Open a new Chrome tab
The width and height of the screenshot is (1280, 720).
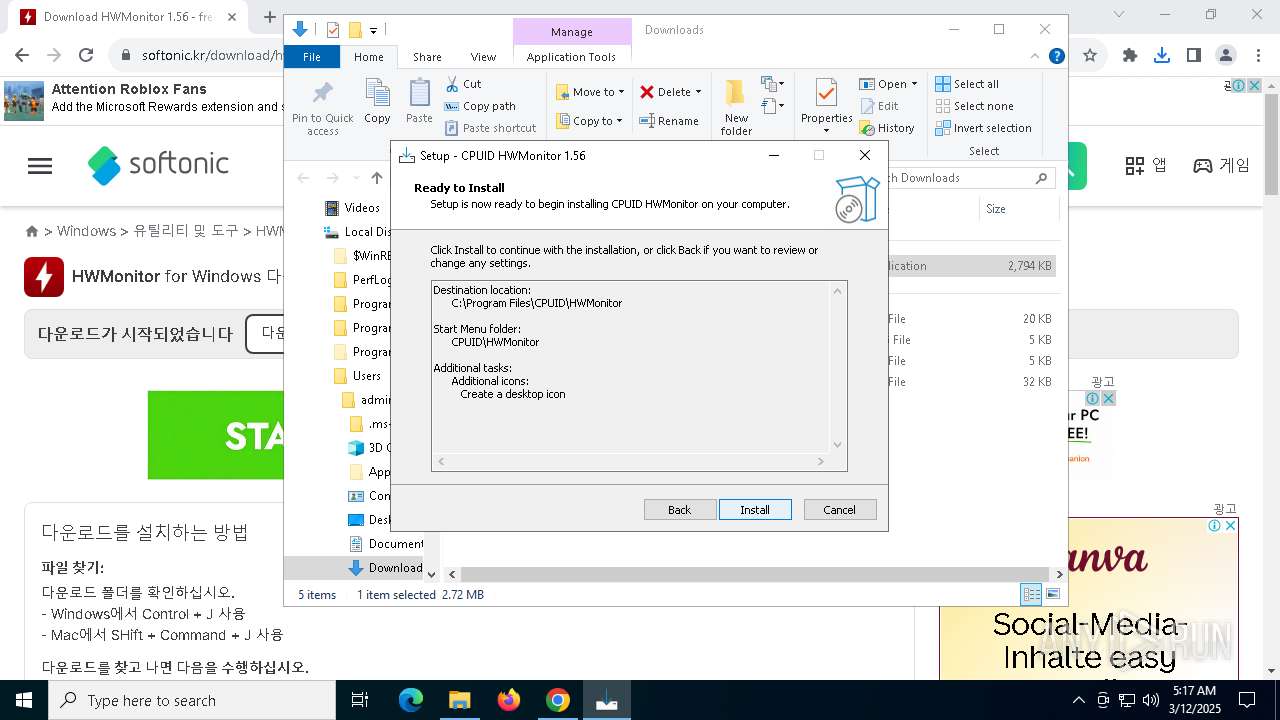[269, 17]
